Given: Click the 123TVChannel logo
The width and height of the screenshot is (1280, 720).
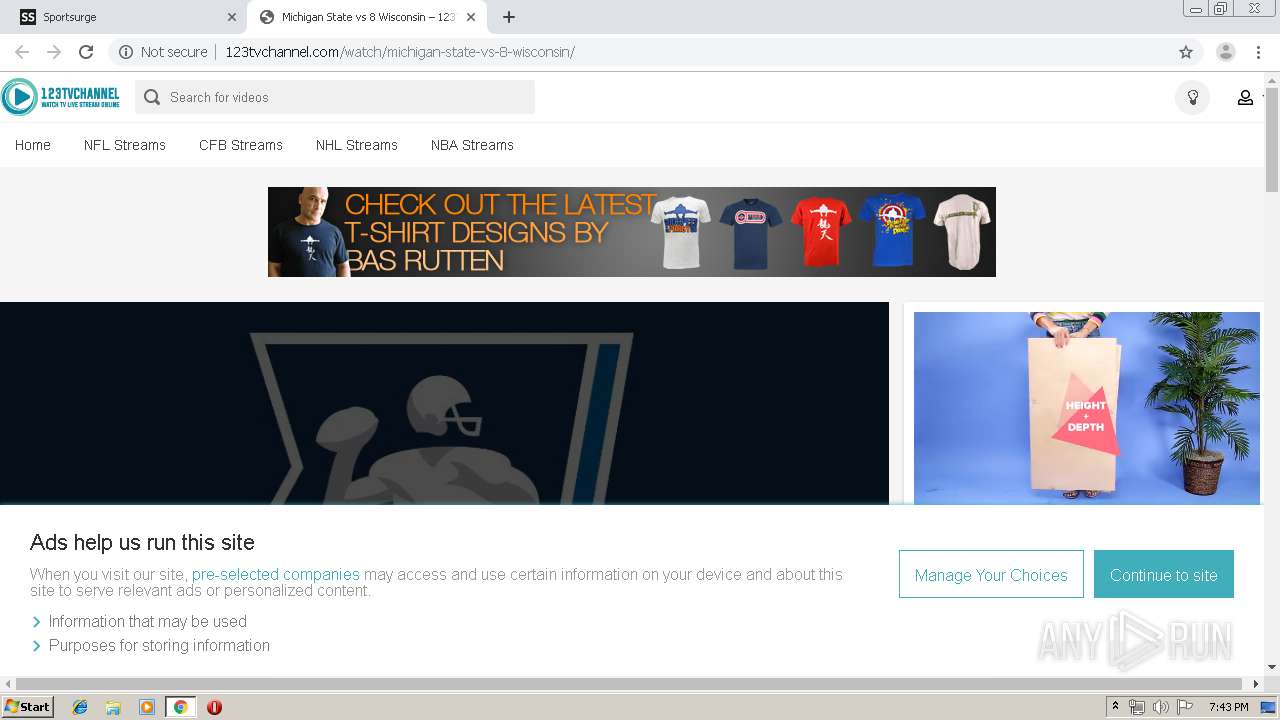Looking at the screenshot, I should click(x=61, y=97).
